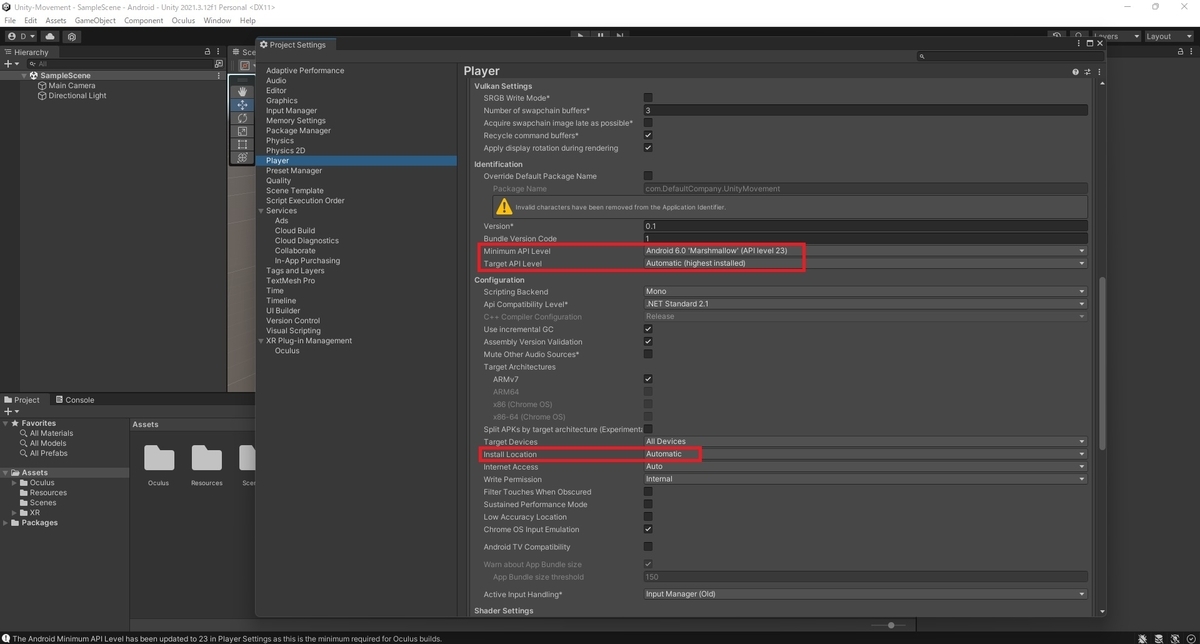Open the Layout dropdown in top toolbar
Image resolution: width=1200 pixels, height=644 pixels.
(1169, 36)
